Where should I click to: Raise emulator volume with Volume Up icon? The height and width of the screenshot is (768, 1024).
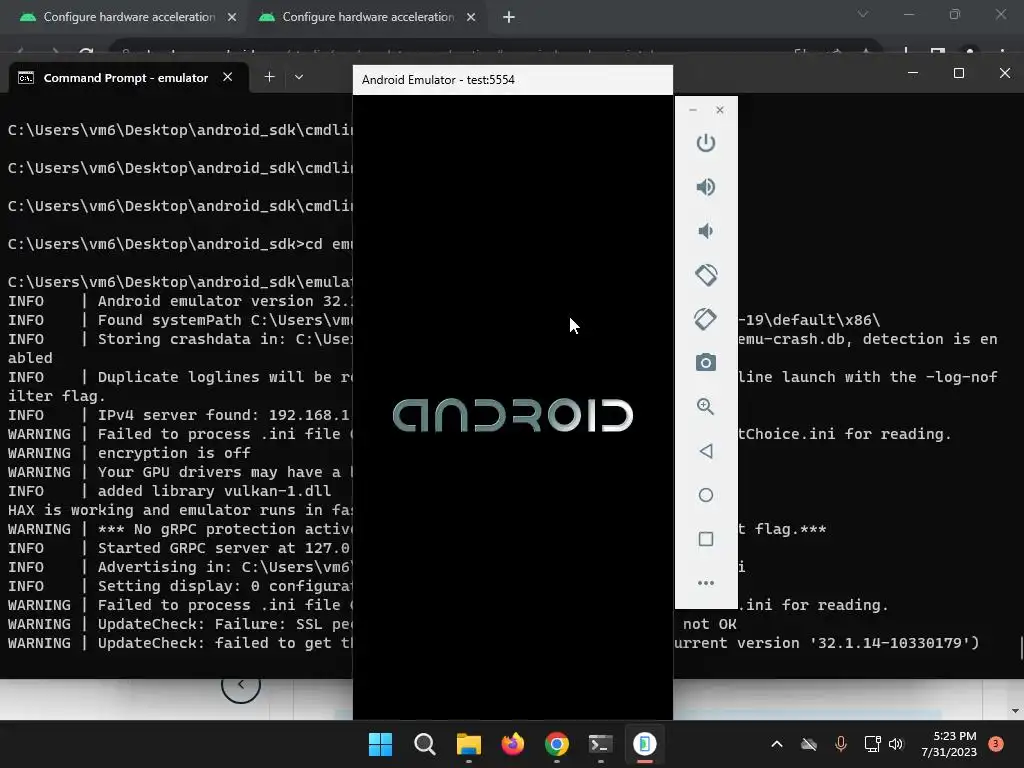click(x=705, y=187)
